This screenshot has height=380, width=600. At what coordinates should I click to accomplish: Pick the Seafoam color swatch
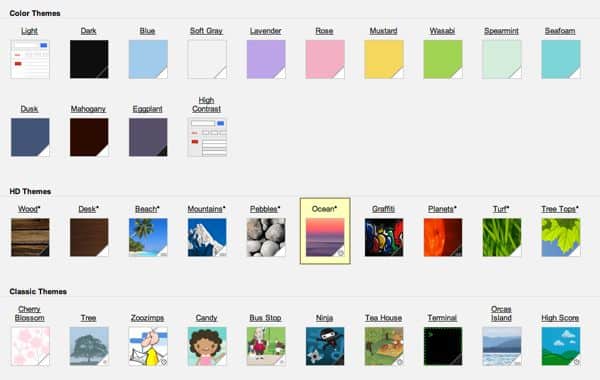click(x=561, y=59)
